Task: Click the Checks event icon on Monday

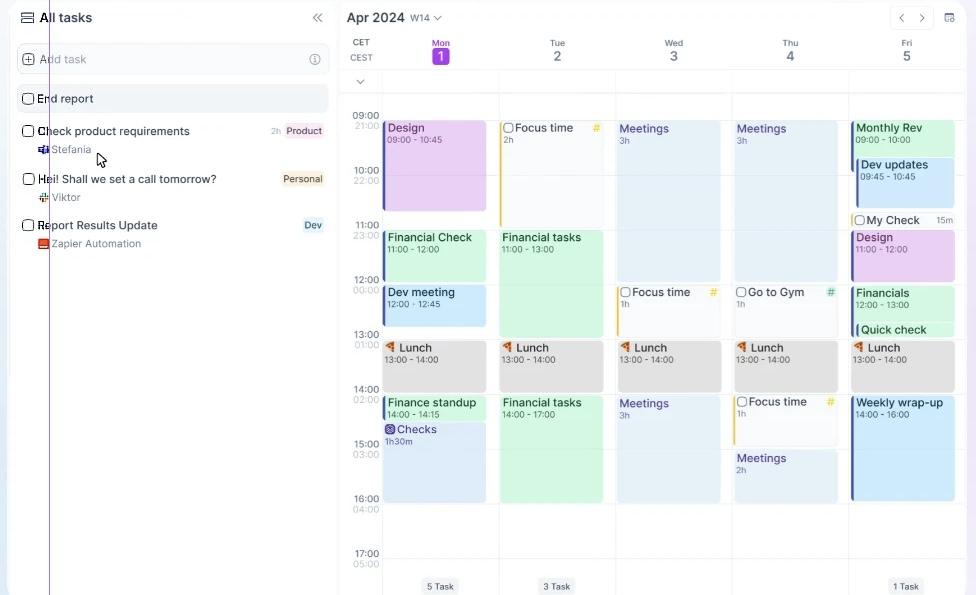Action: coord(390,429)
